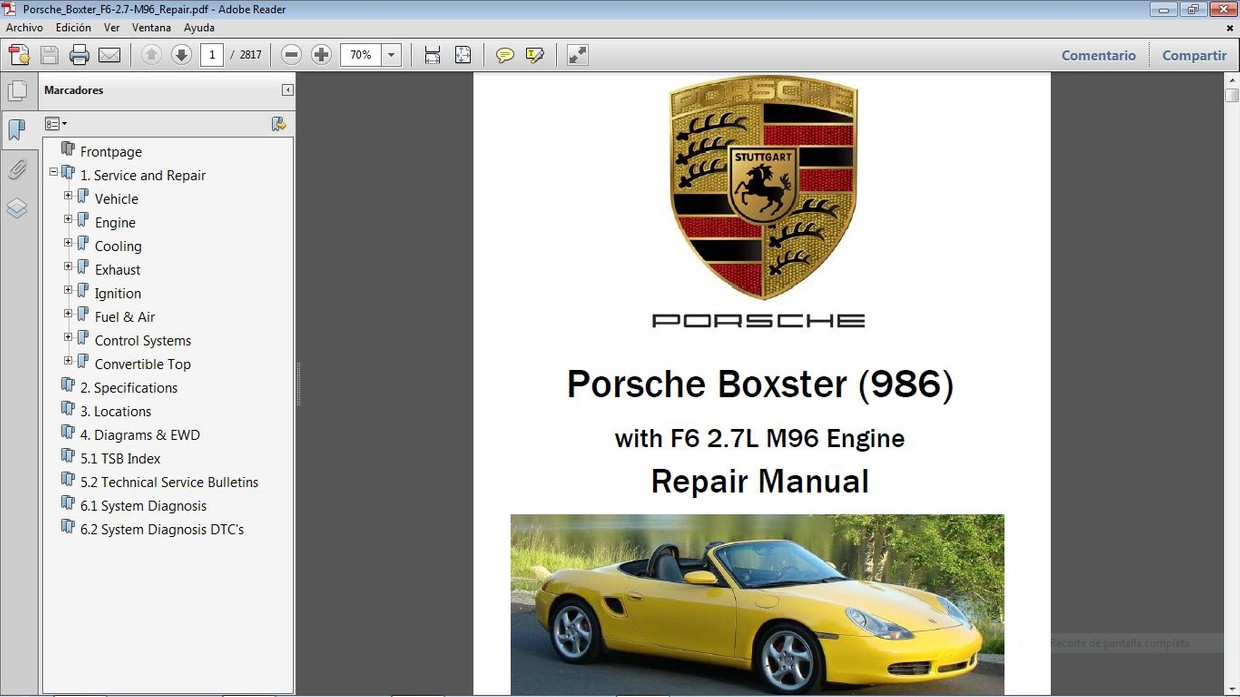Add a sticky note comment
1240x697 pixels.
505,55
